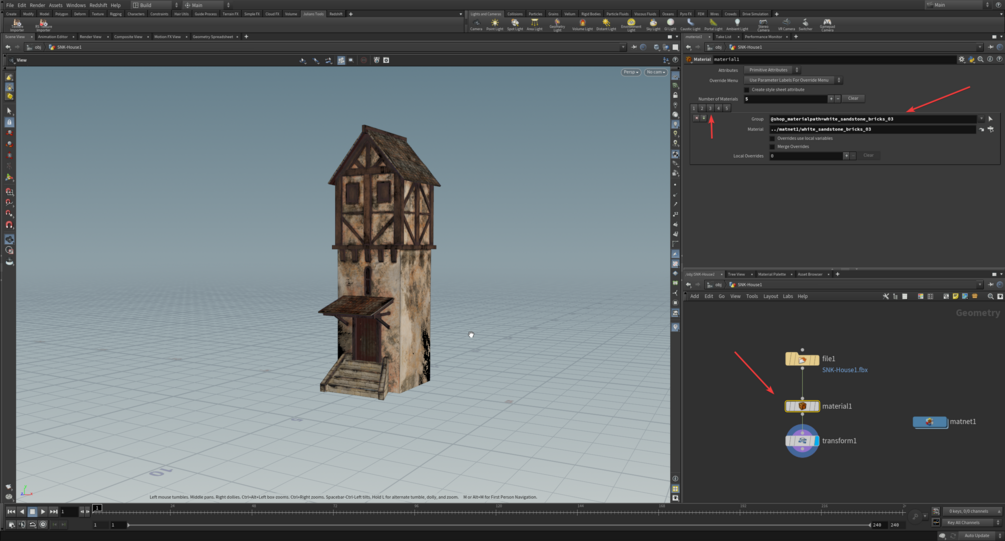Viewport: 1005px width, 541px height.
Task: Open the Override Menu dropdown
Action: pyautogui.click(x=792, y=80)
